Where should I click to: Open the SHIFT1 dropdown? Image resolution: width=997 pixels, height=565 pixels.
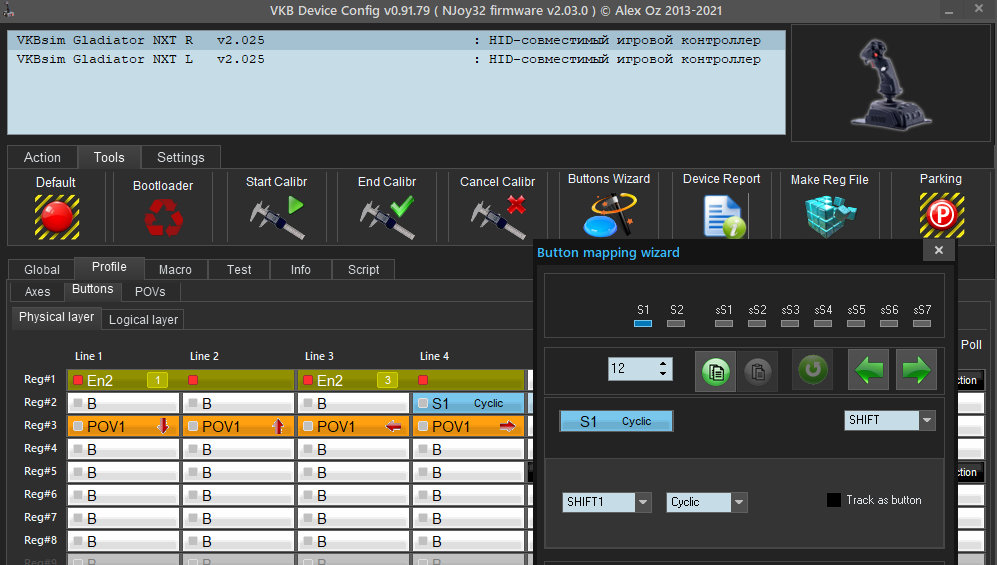point(643,502)
